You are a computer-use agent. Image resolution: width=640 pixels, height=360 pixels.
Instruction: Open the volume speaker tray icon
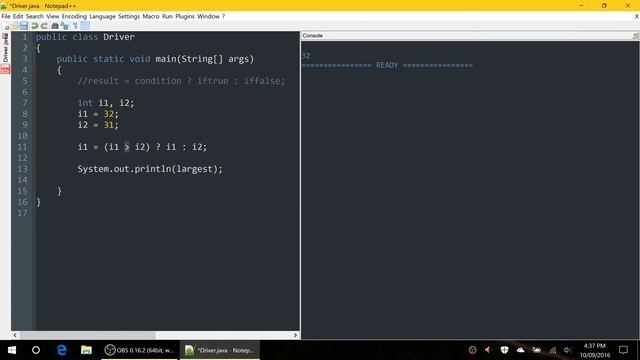tap(568, 350)
